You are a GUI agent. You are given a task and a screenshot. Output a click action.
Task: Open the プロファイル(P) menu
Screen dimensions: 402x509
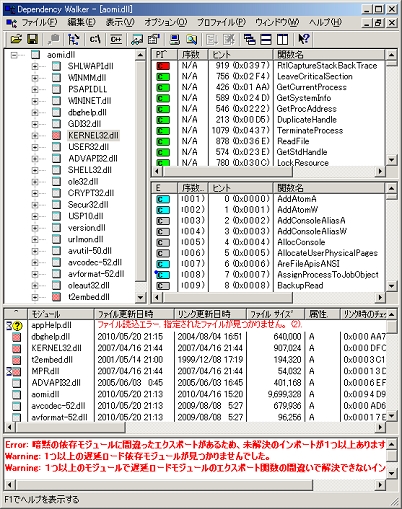click(221, 23)
